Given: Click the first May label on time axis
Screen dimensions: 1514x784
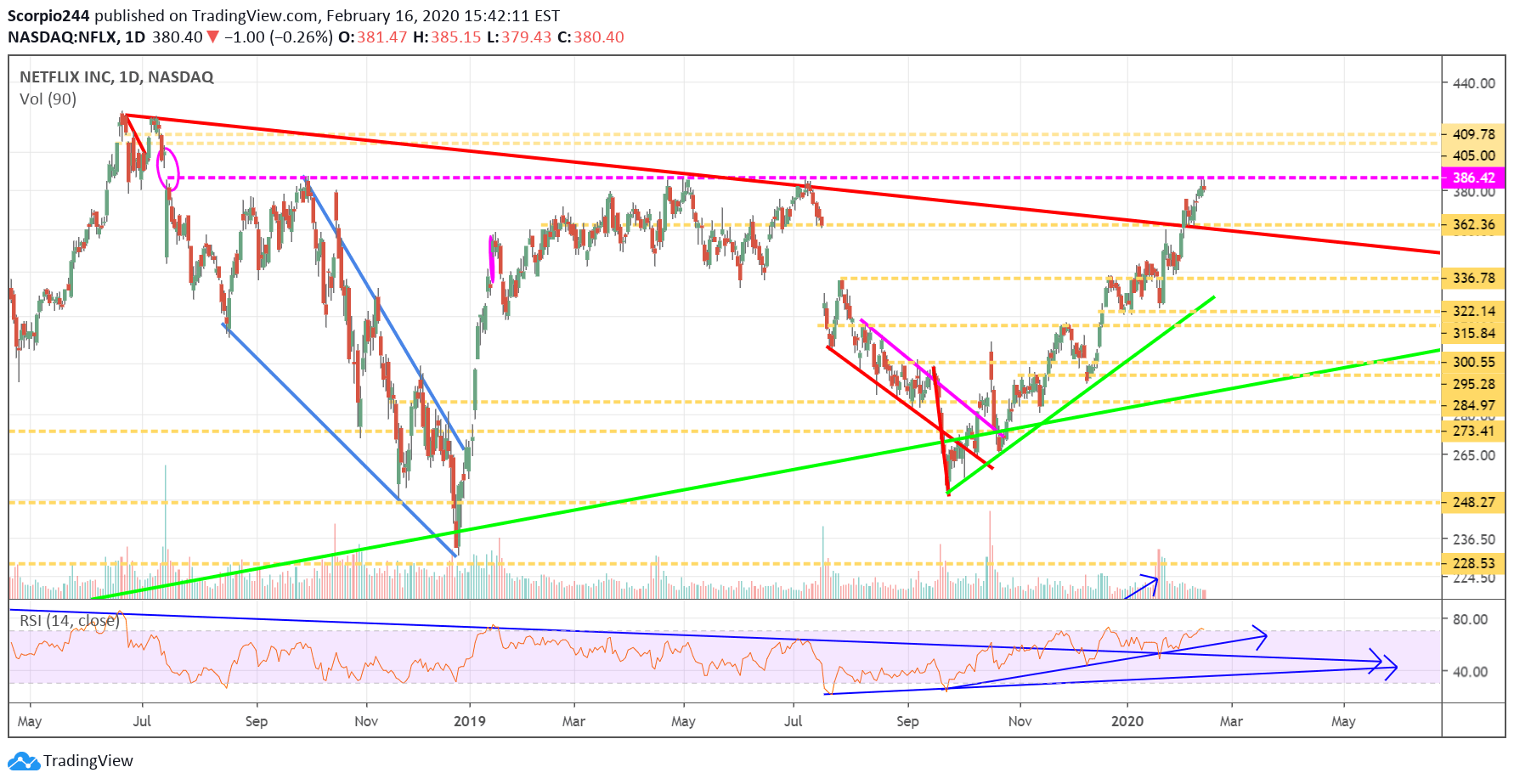Looking at the screenshot, I should pos(30,722).
